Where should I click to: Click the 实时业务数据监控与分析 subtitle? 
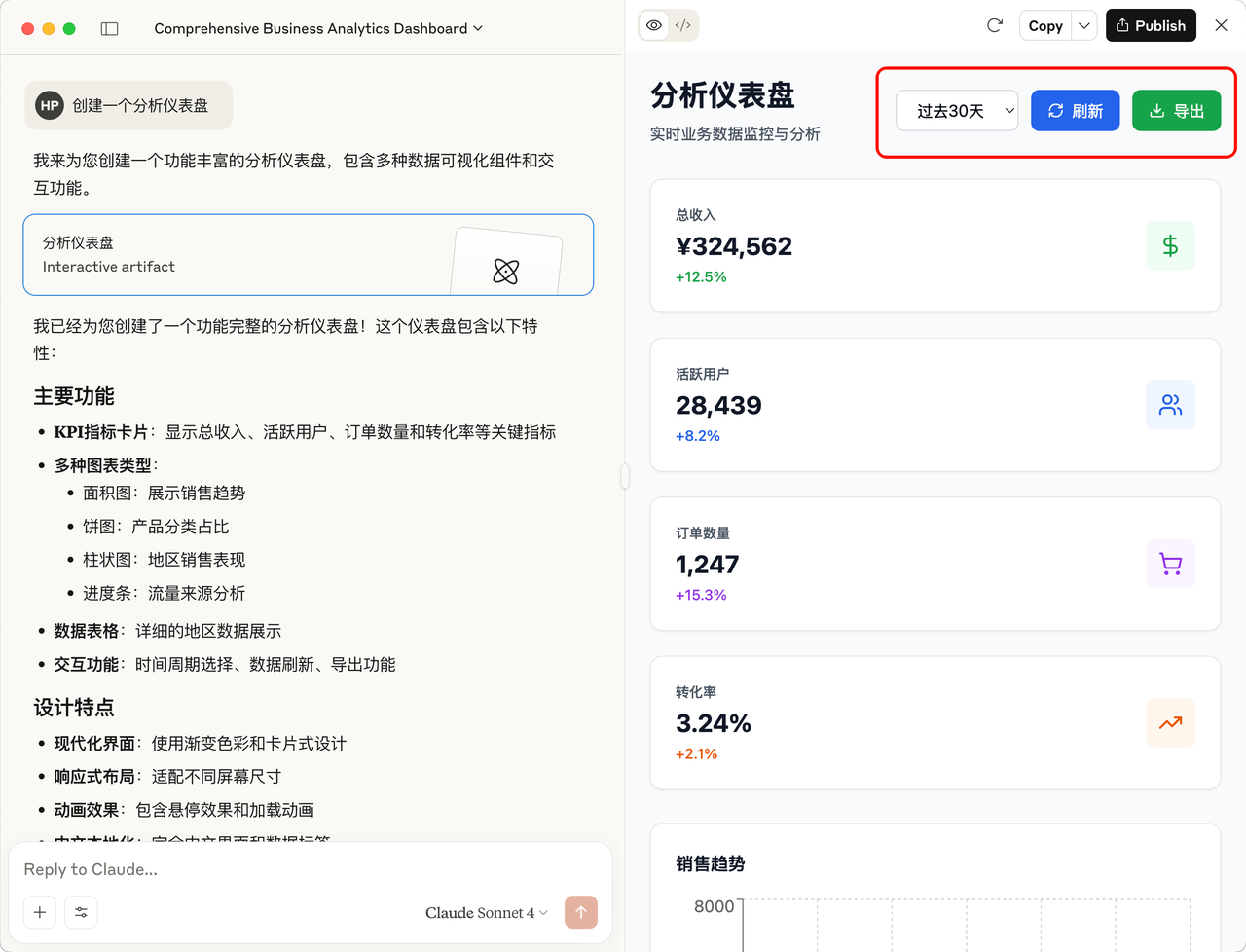point(735,134)
